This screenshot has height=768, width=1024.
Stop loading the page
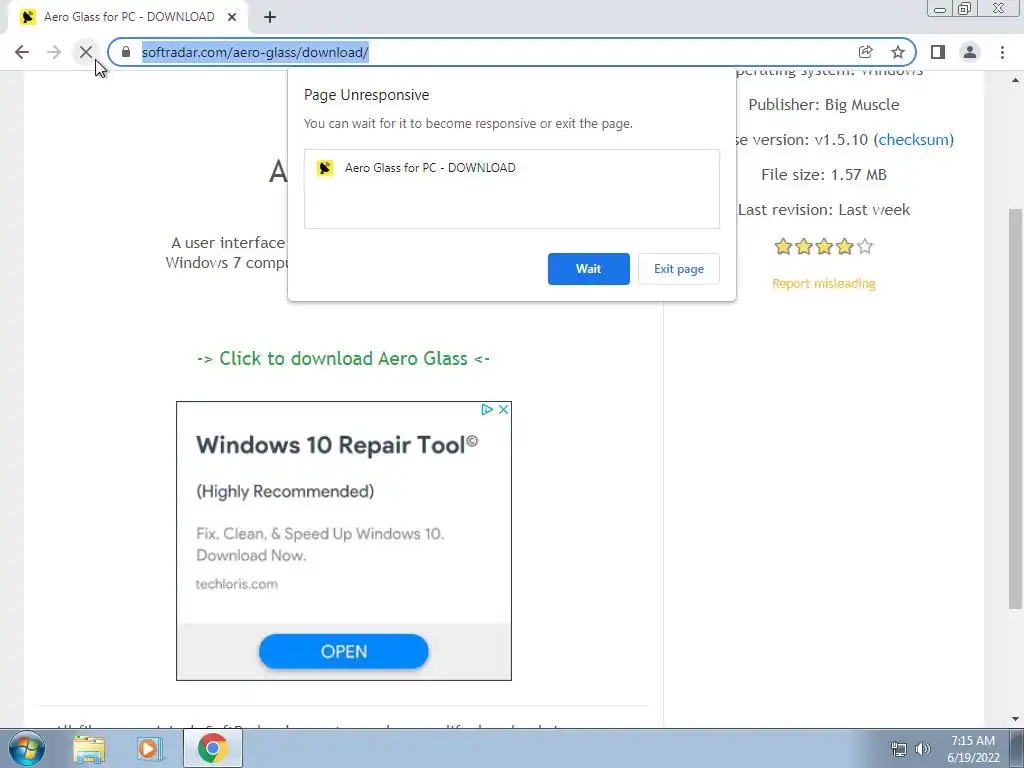click(86, 52)
